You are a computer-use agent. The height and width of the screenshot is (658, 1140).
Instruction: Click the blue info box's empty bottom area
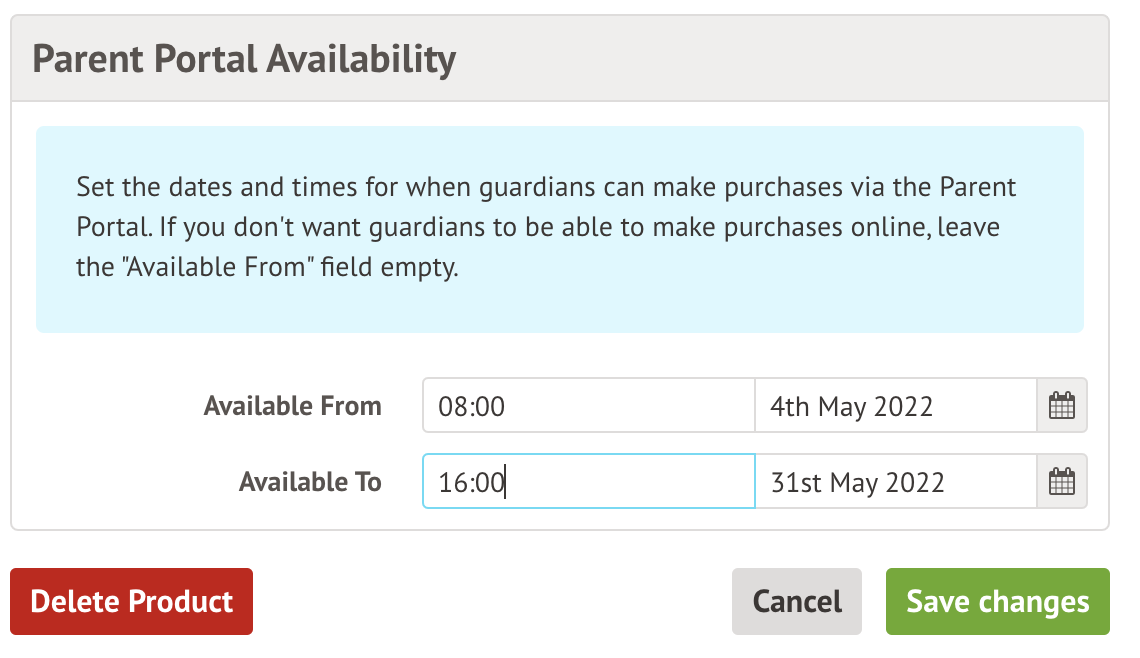click(560, 308)
